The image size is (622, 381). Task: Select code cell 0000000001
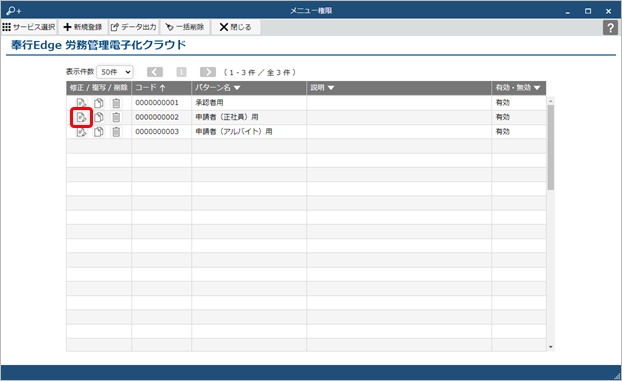pyautogui.click(x=161, y=103)
